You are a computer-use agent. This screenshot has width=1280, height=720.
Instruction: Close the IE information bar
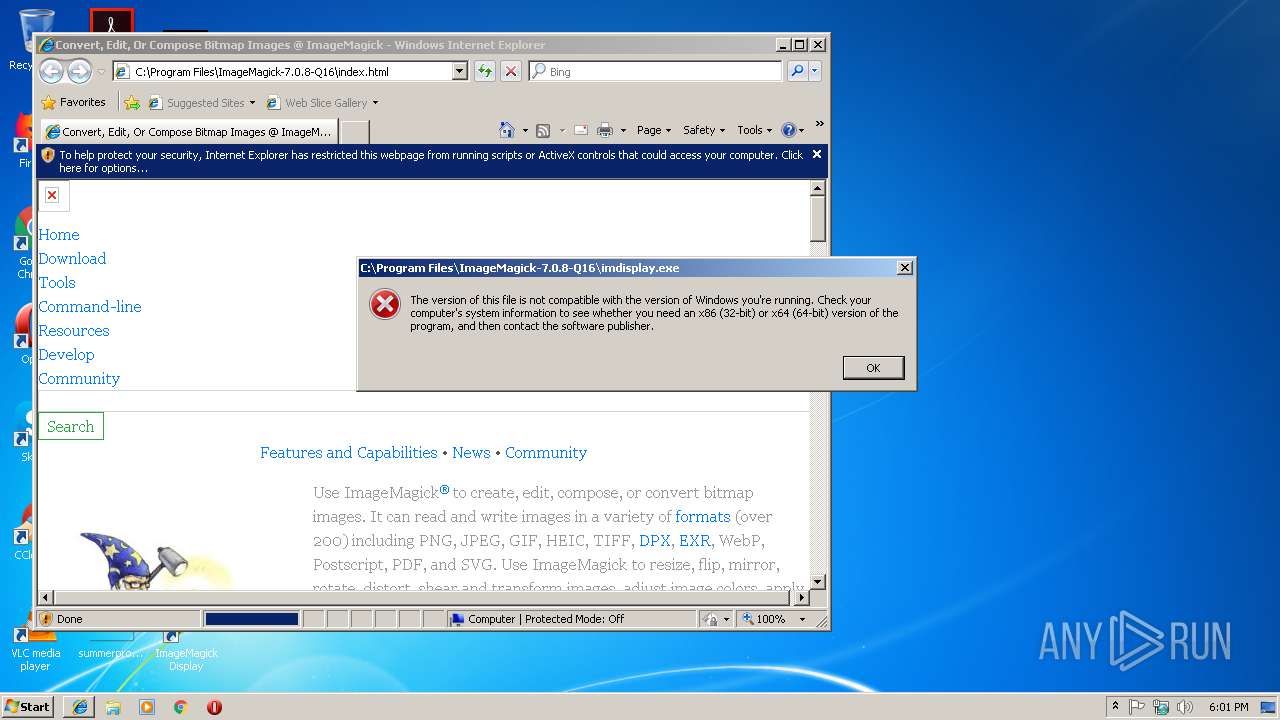pyautogui.click(x=817, y=154)
